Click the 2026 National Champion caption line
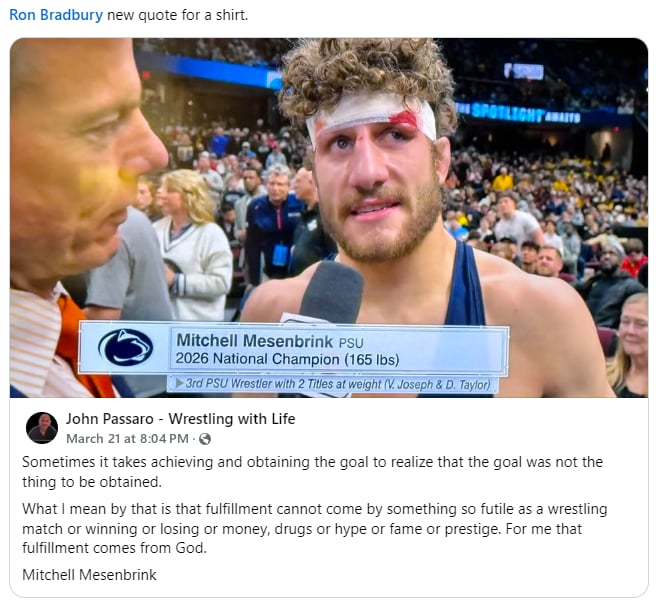656x601 pixels. pos(287,359)
